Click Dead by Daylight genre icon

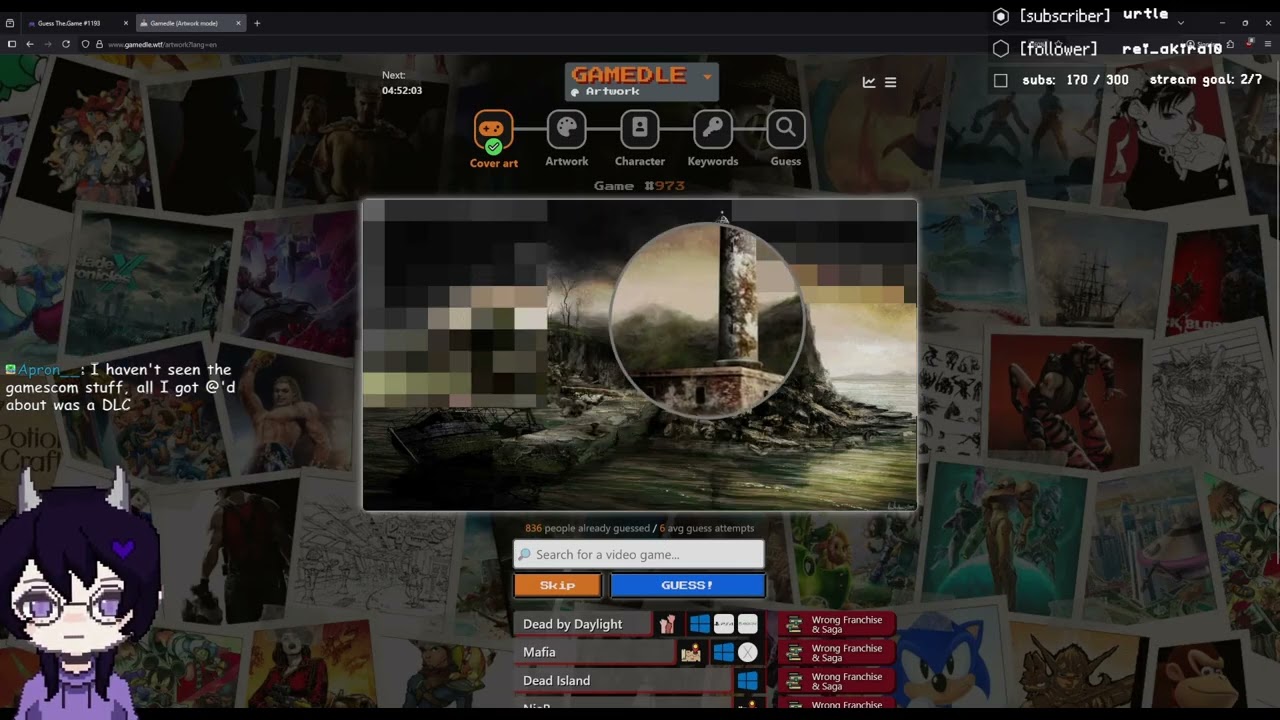click(x=667, y=624)
